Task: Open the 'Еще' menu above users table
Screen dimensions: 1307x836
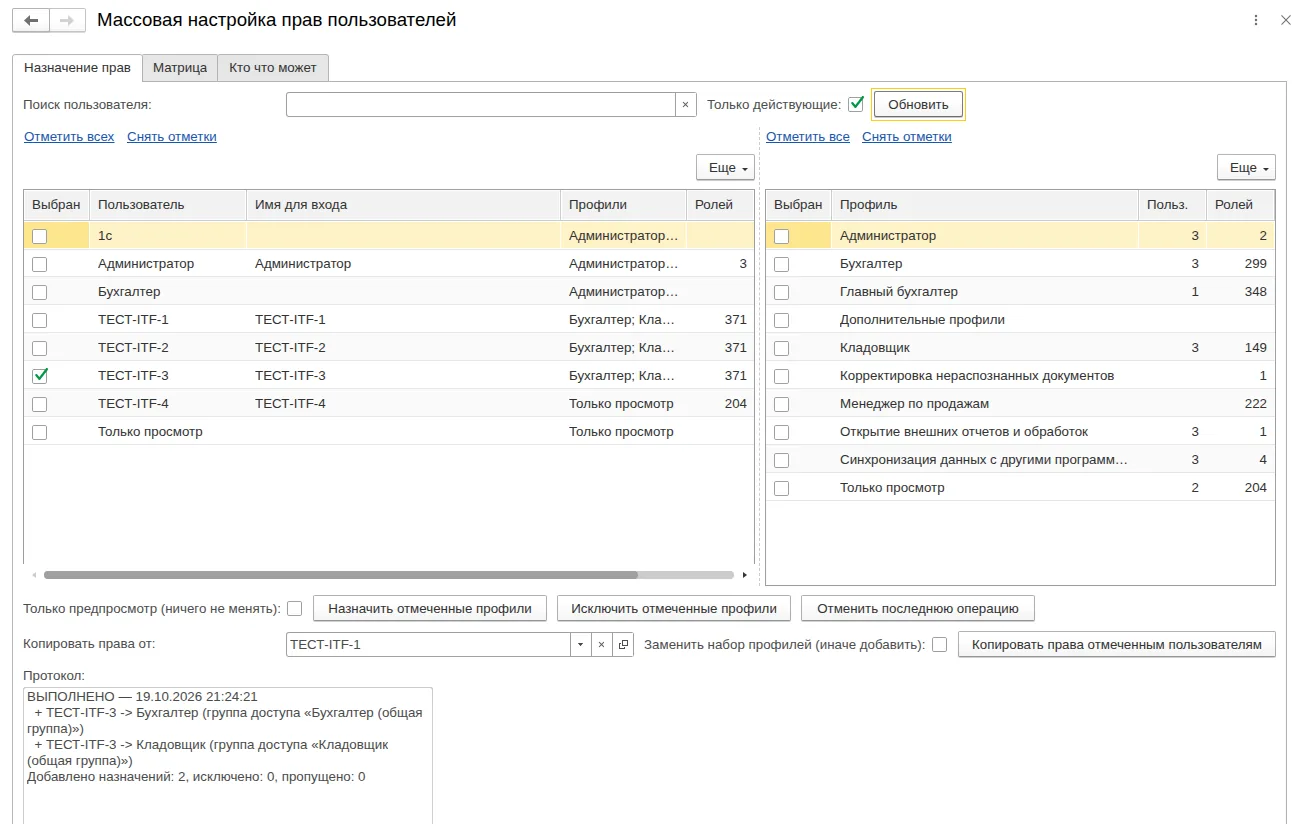Action: coord(726,168)
